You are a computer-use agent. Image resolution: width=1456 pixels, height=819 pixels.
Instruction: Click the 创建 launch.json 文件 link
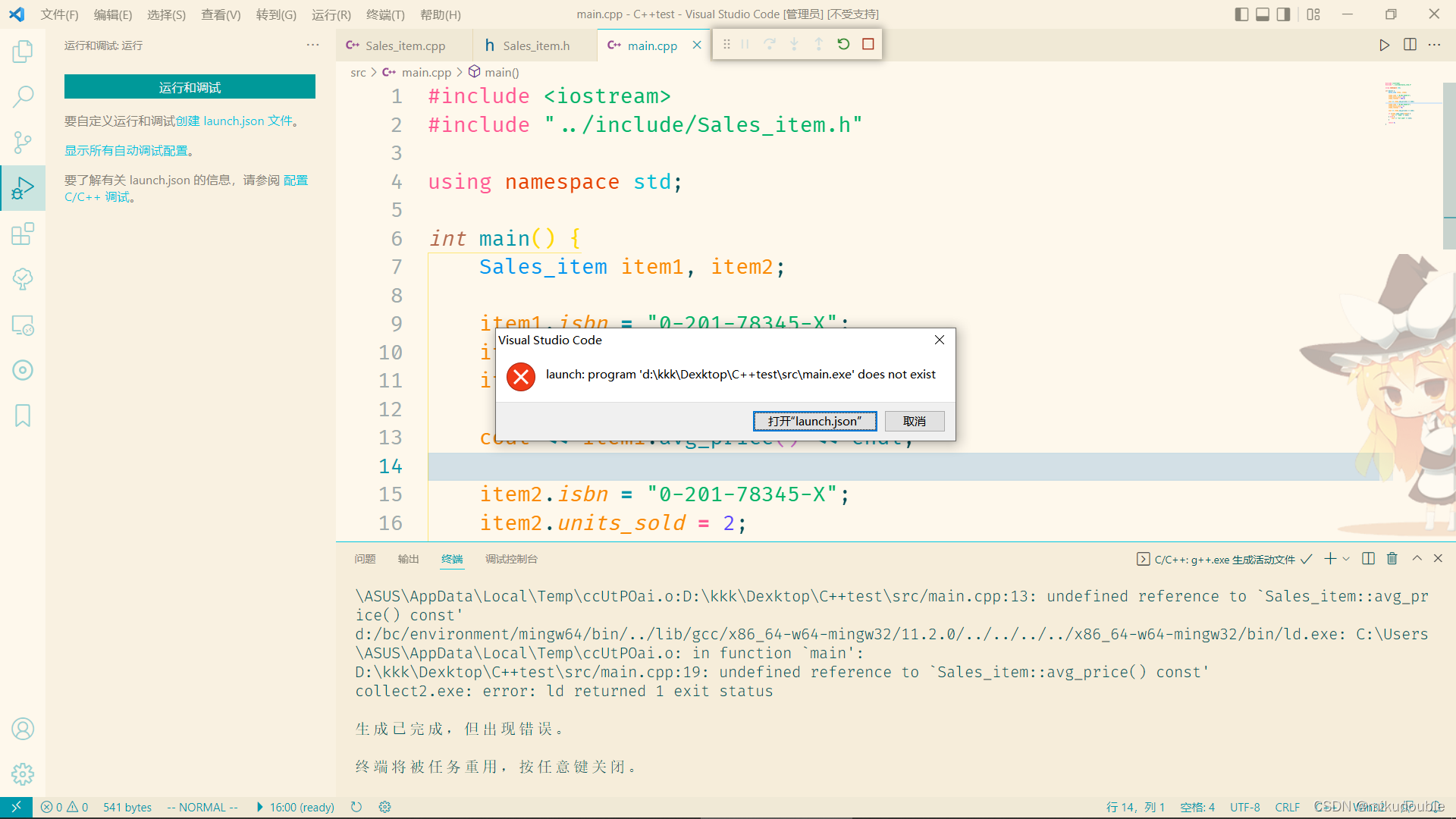click(234, 121)
